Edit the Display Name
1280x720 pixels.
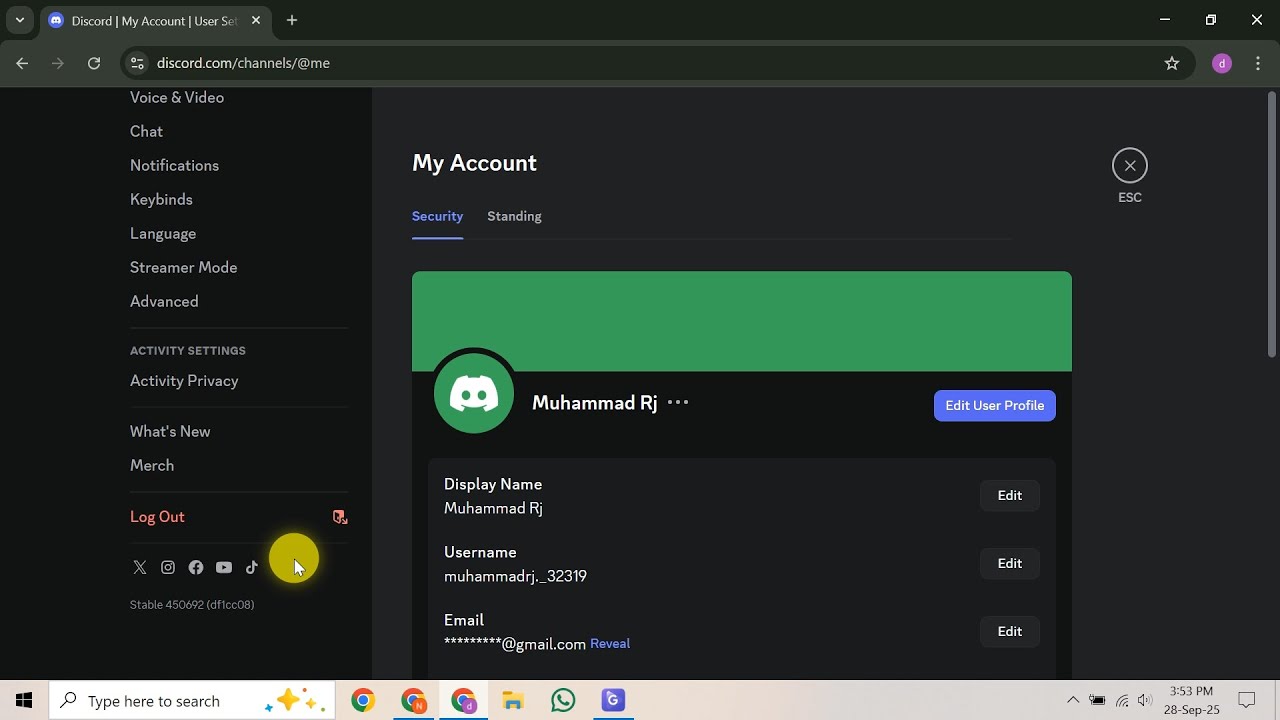click(x=1009, y=495)
